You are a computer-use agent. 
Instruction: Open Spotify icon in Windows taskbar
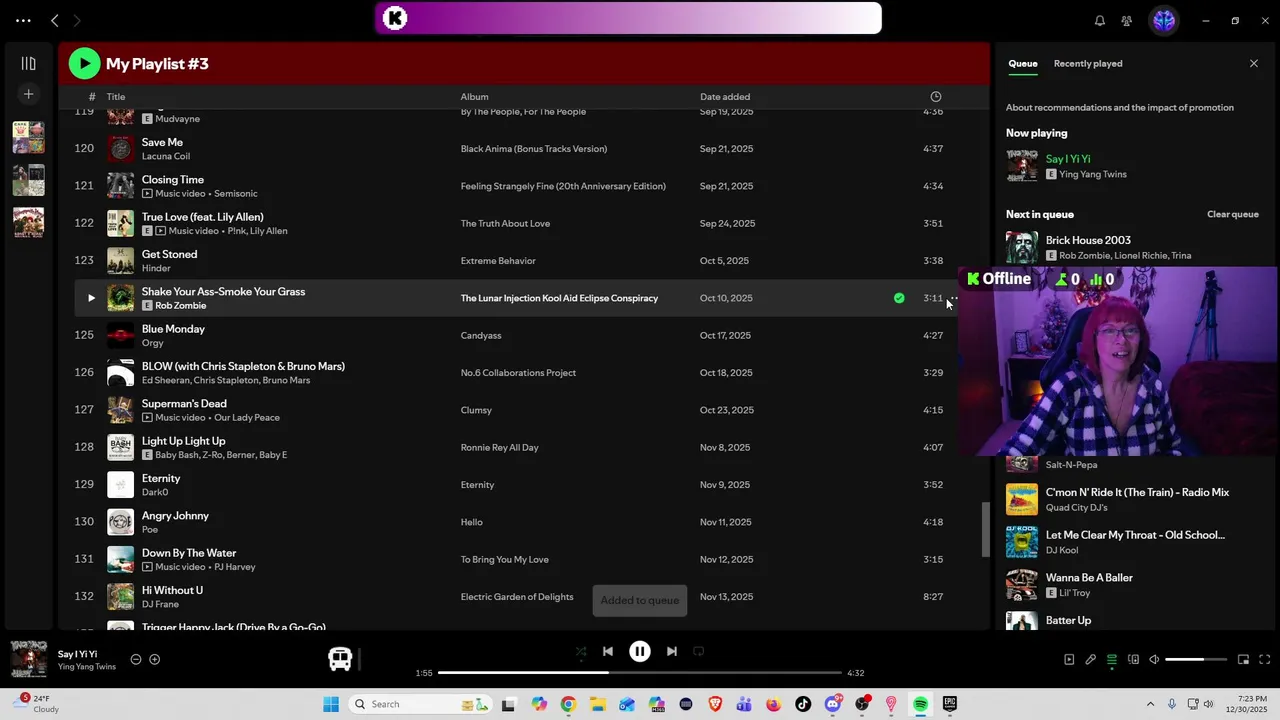[920, 704]
